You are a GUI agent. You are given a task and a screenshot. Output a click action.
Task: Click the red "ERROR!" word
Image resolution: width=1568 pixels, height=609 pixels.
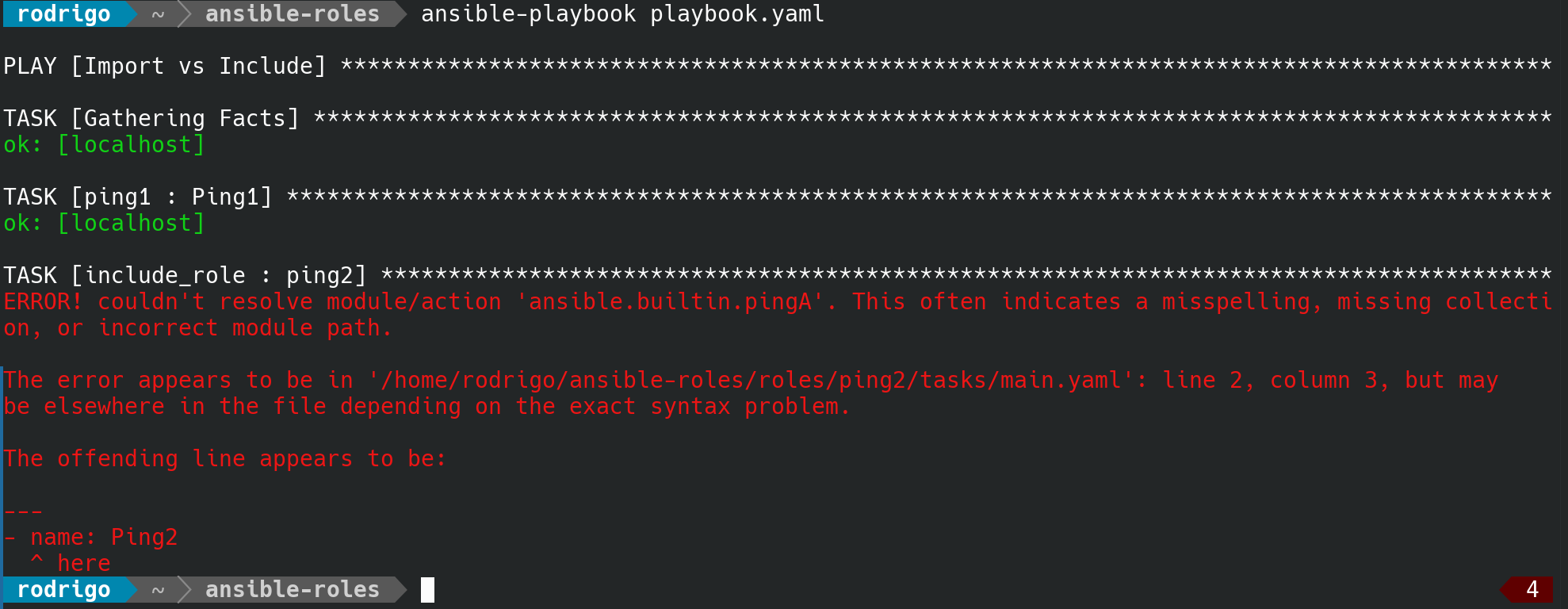43,301
